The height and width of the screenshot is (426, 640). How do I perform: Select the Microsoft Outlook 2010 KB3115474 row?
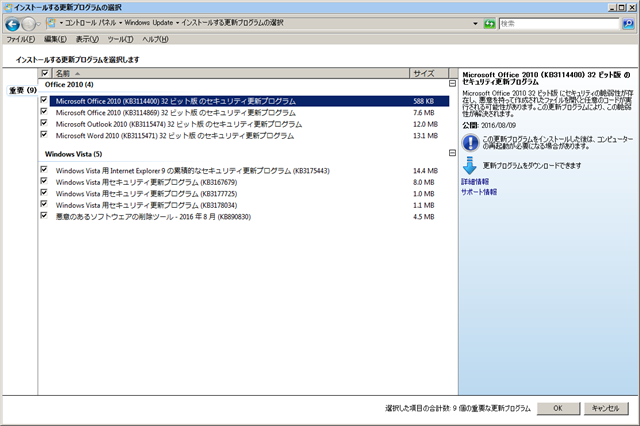[x=249, y=124]
